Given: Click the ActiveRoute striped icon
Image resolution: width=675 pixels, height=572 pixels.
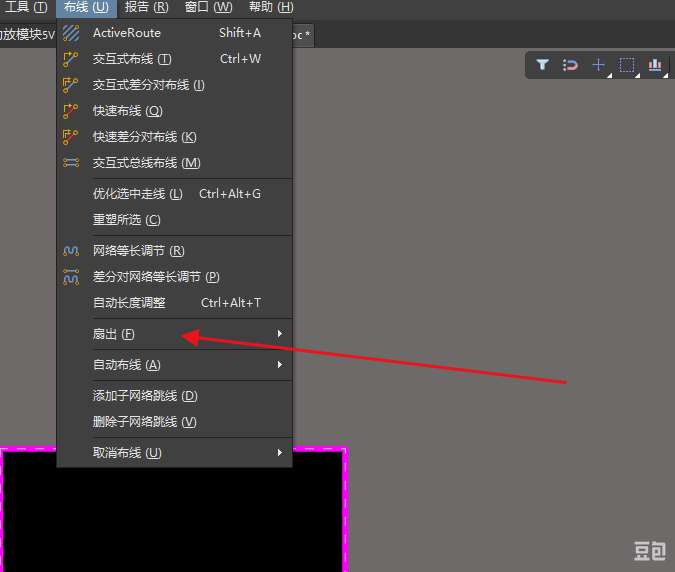Looking at the screenshot, I should click(71, 33).
